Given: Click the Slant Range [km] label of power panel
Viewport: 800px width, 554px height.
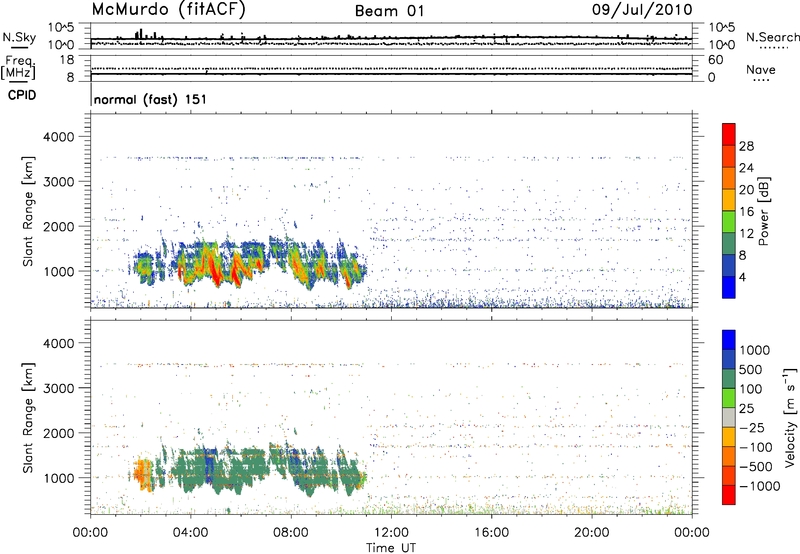Looking at the screenshot, I should tap(28, 211).
